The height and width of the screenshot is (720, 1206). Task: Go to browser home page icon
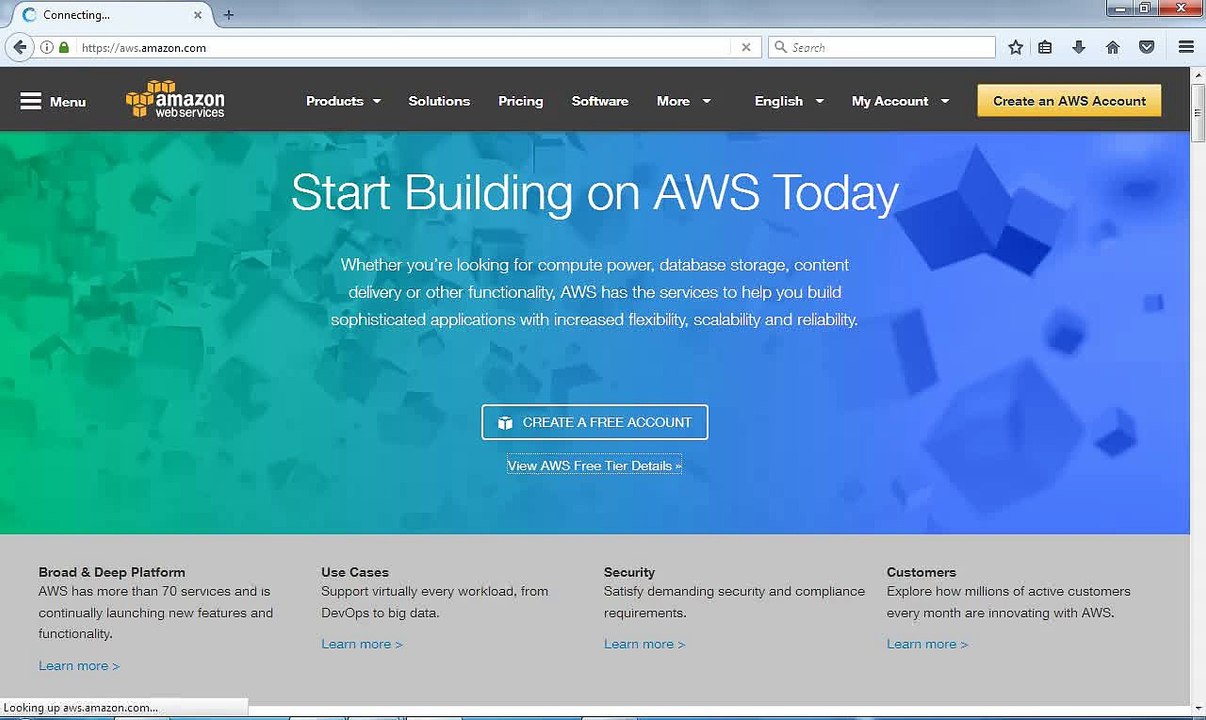tap(1112, 47)
